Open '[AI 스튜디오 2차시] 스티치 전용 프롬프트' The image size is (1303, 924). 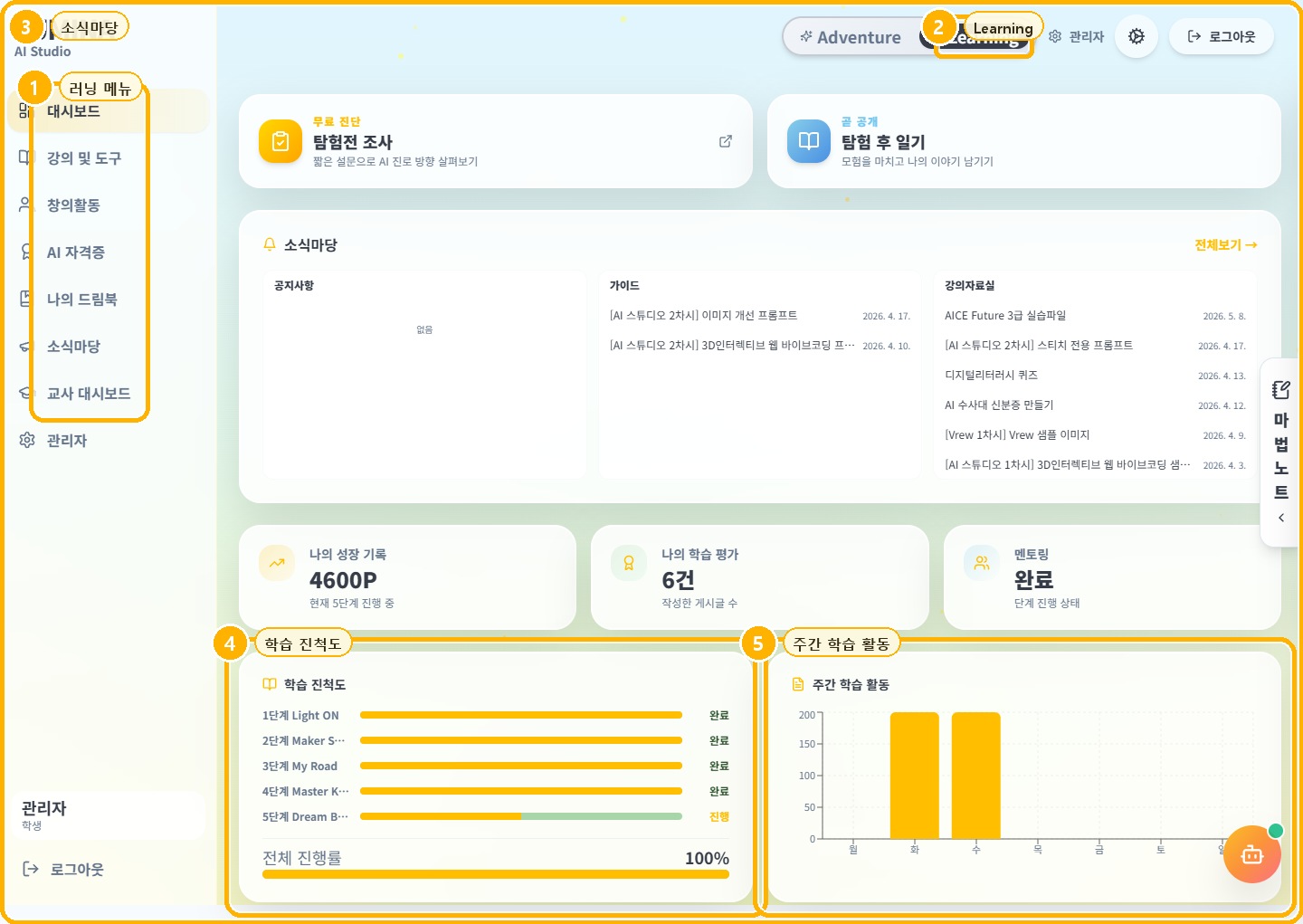pyautogui.click(x=1095, y=346)
